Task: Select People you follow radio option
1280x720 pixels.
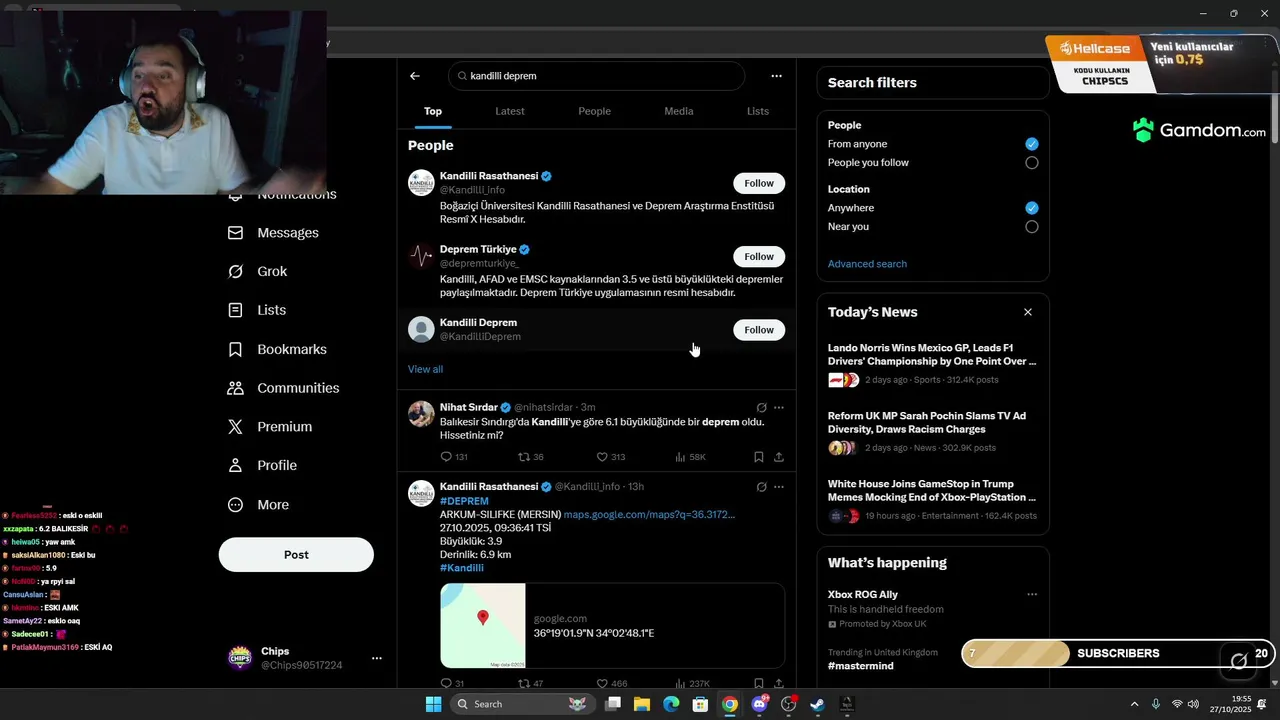Action: pos(1032,163)
